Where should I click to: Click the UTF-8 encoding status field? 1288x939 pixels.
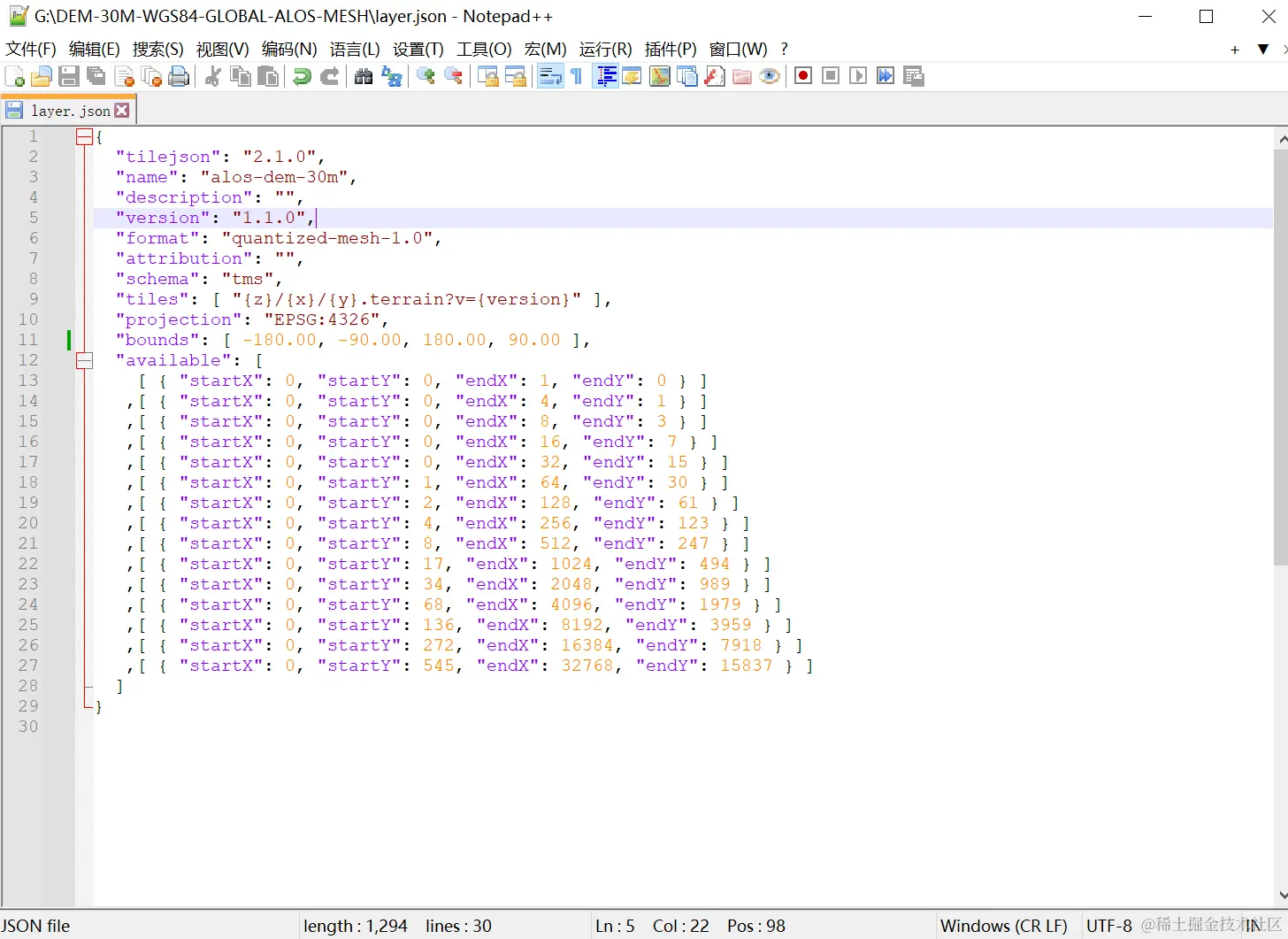point(1108,926)
